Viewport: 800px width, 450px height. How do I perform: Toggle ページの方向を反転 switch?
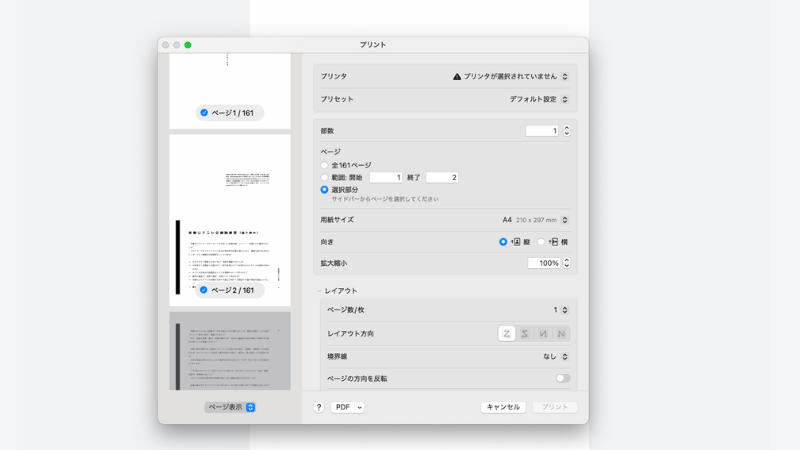coord(563,378)
